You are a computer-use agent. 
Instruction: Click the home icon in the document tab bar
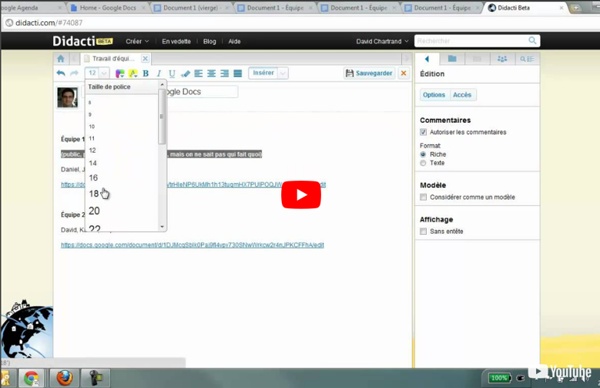[x=61, y=59]
